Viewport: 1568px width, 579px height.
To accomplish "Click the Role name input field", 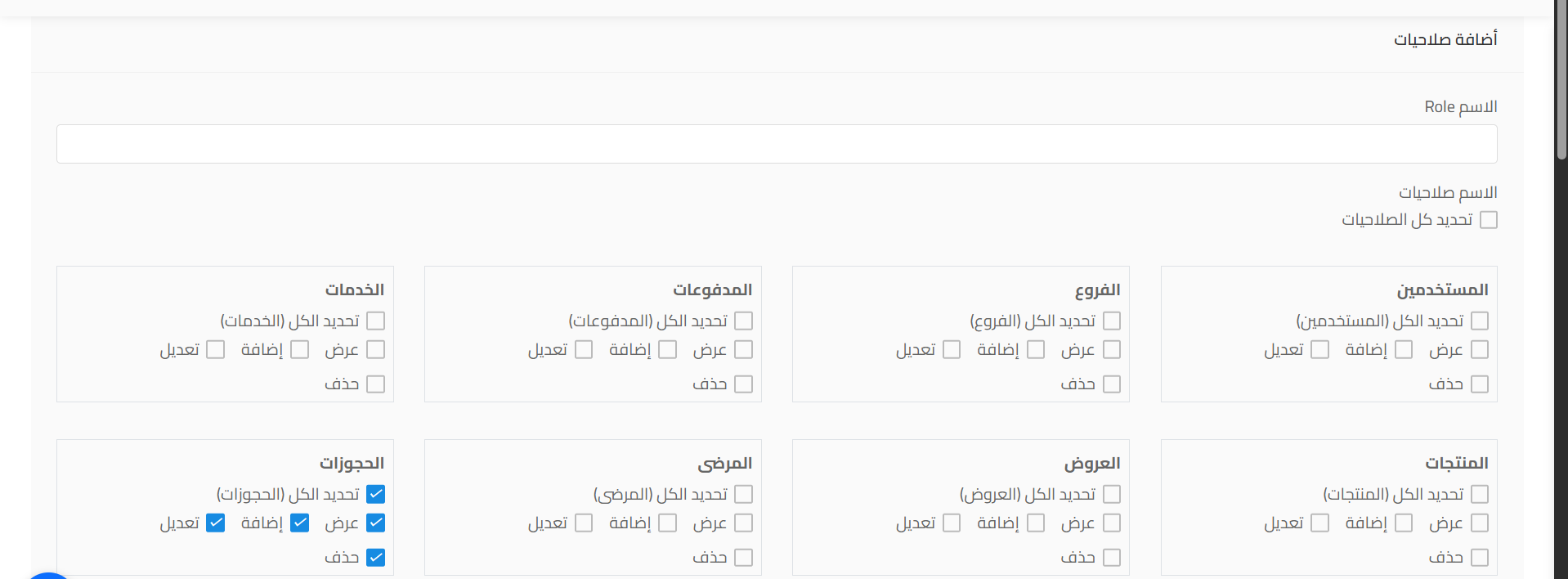I will (777, 143).
